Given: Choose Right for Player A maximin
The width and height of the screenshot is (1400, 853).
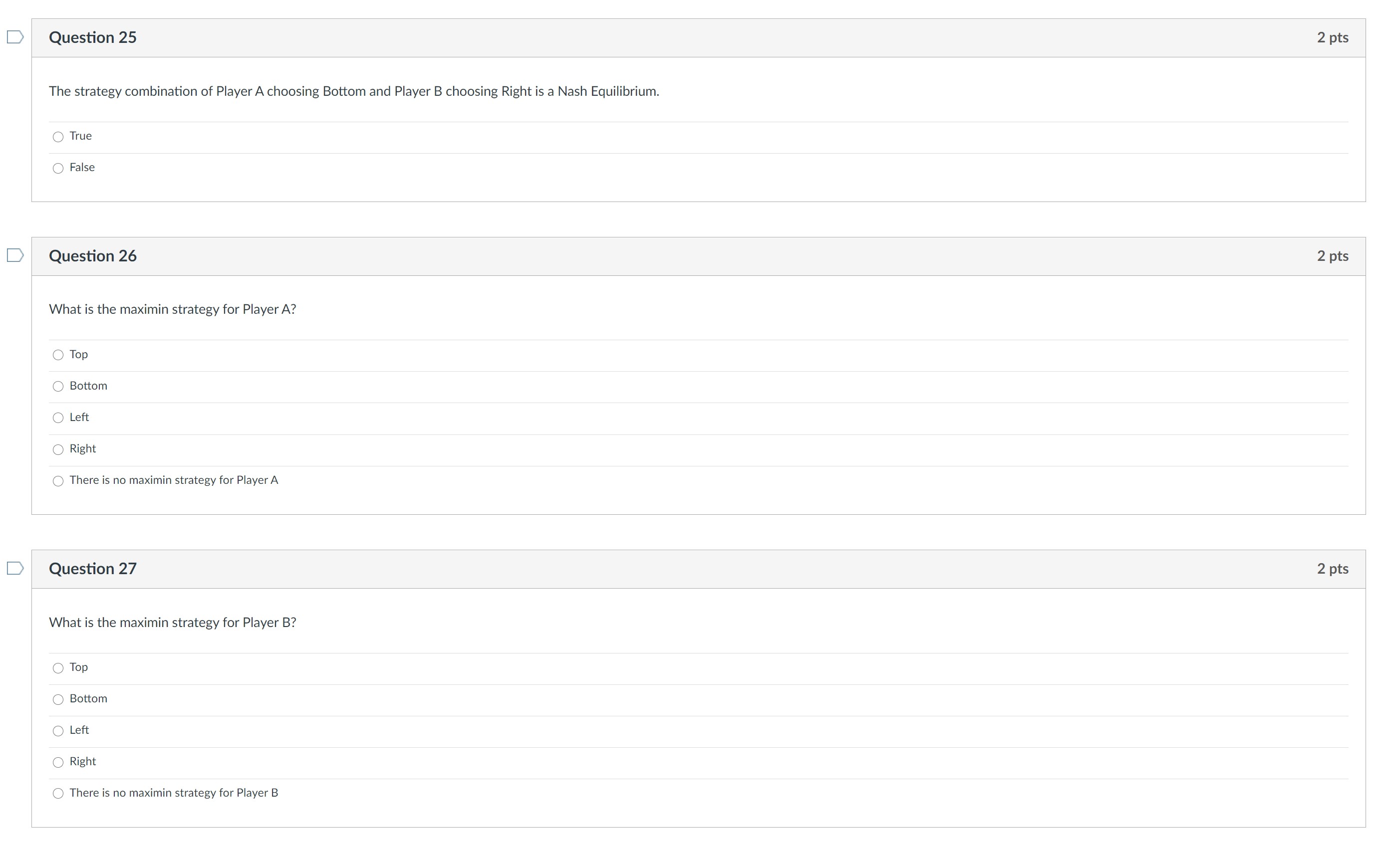Looking at the screenshot, I should (x=58, y=450).
